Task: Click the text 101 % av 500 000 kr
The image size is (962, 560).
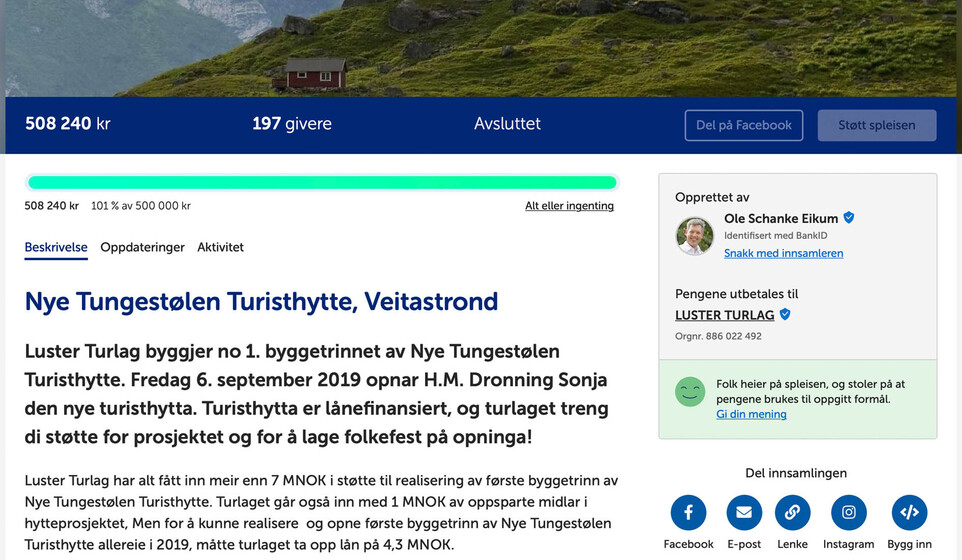Action: click(141, 206)
